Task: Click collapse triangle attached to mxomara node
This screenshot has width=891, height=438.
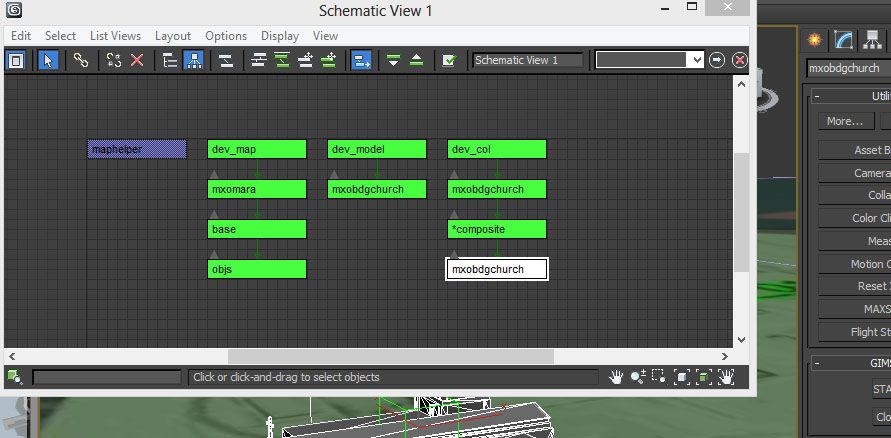Action: coord(214,174)
